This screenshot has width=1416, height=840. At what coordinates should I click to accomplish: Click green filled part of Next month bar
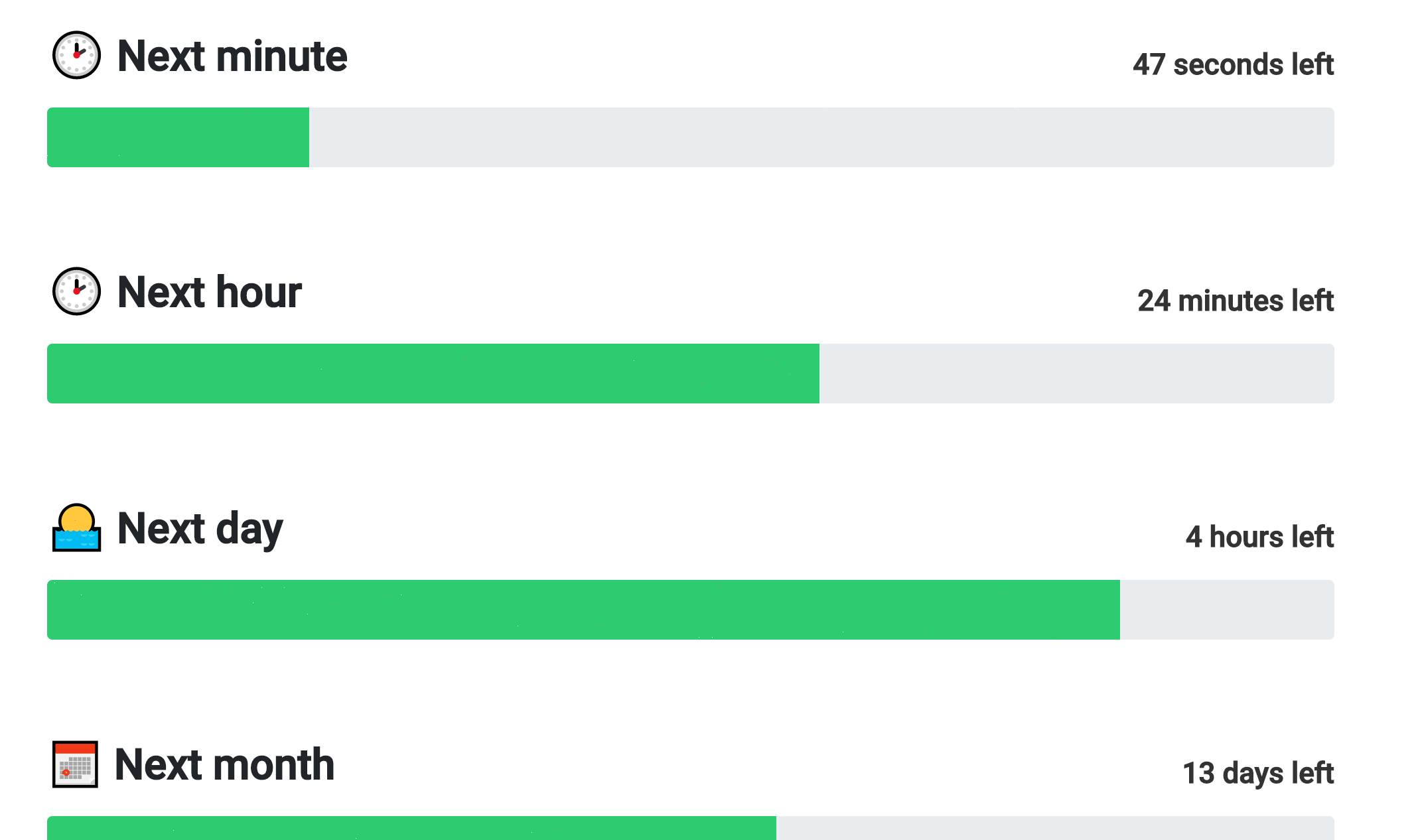point(411,828)
